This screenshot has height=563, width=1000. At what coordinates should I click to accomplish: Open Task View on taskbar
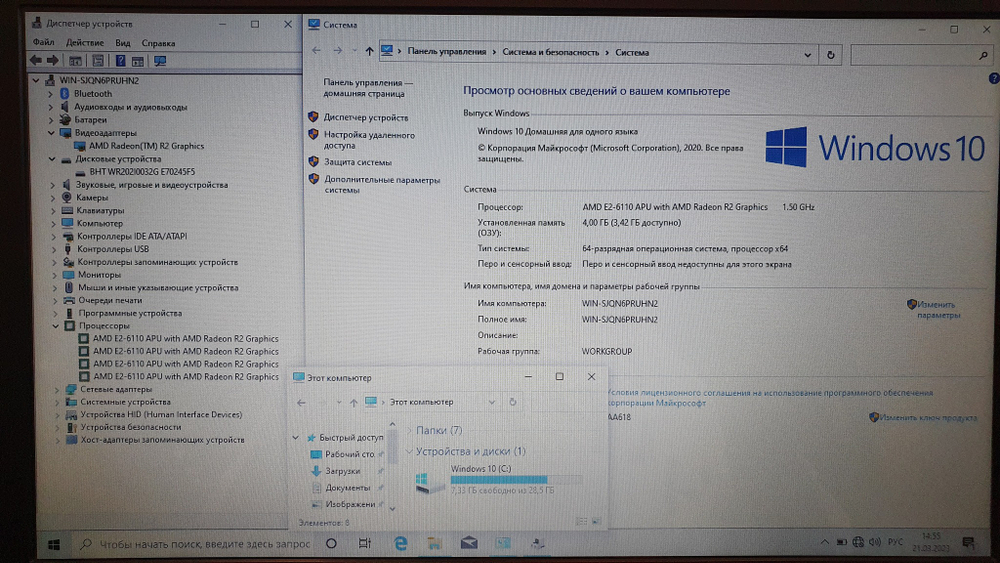point(364,544)
